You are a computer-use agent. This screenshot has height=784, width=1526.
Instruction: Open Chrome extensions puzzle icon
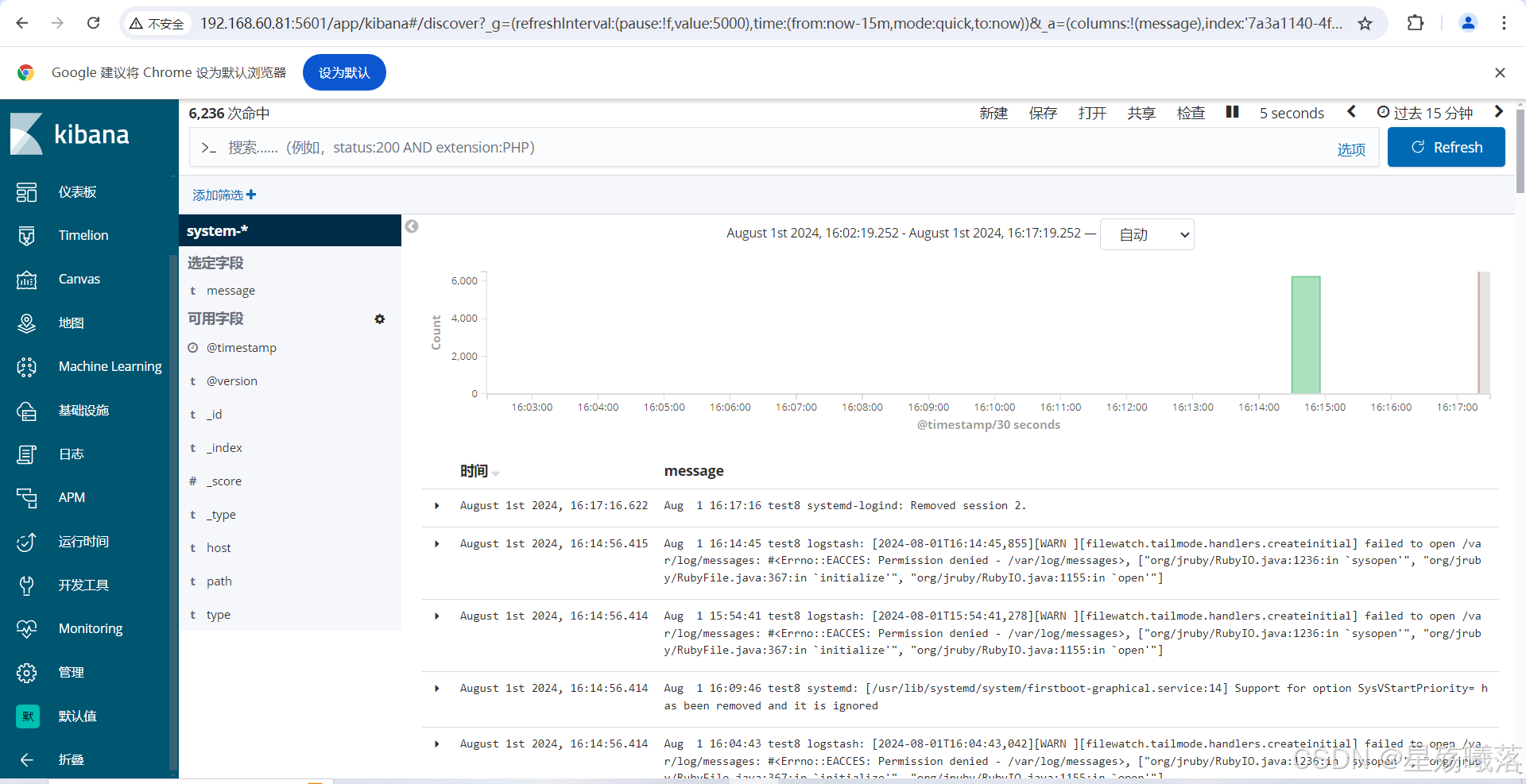[x=1415, y=23]
